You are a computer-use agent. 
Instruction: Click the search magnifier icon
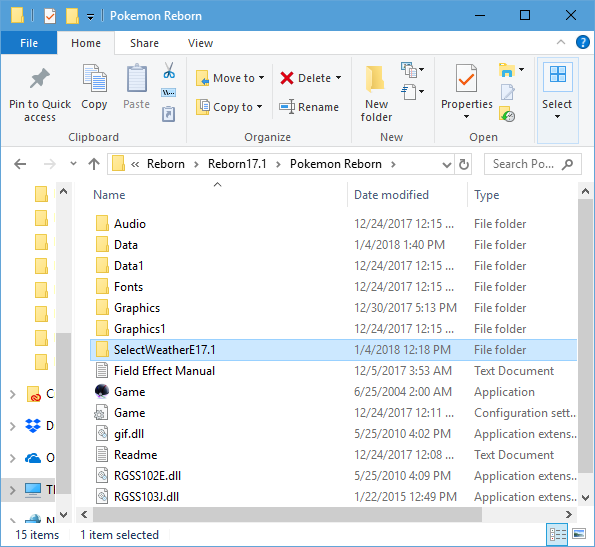(567, 164)
